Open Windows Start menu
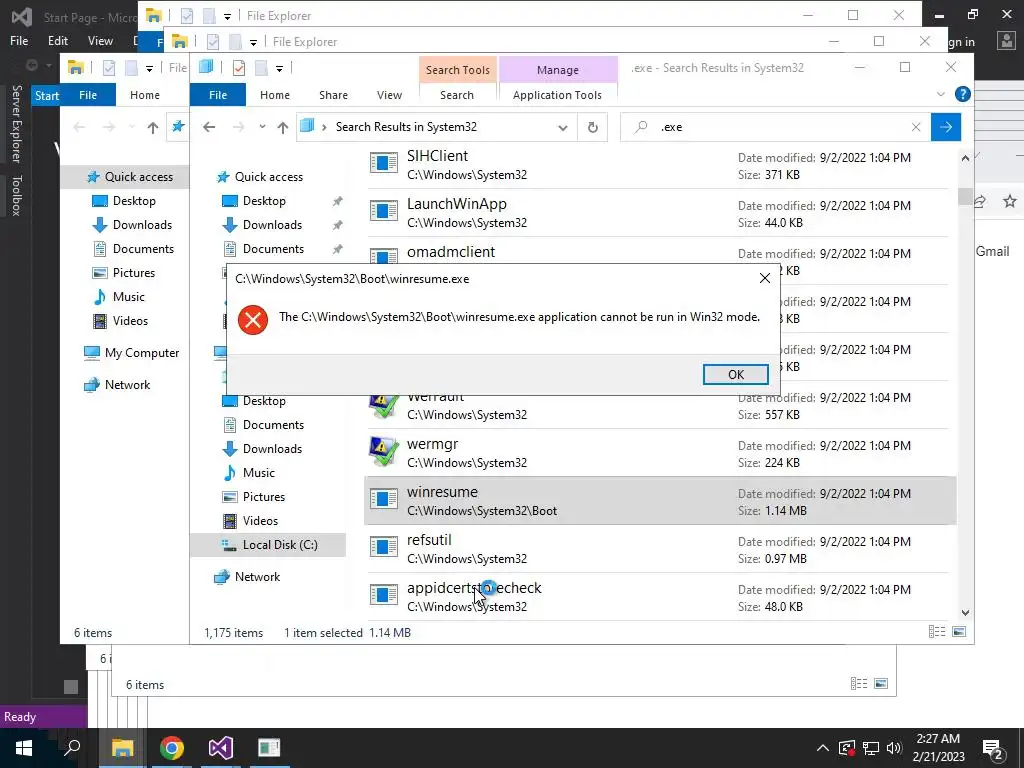This screenshot has height=768, width=1024. 24,748
